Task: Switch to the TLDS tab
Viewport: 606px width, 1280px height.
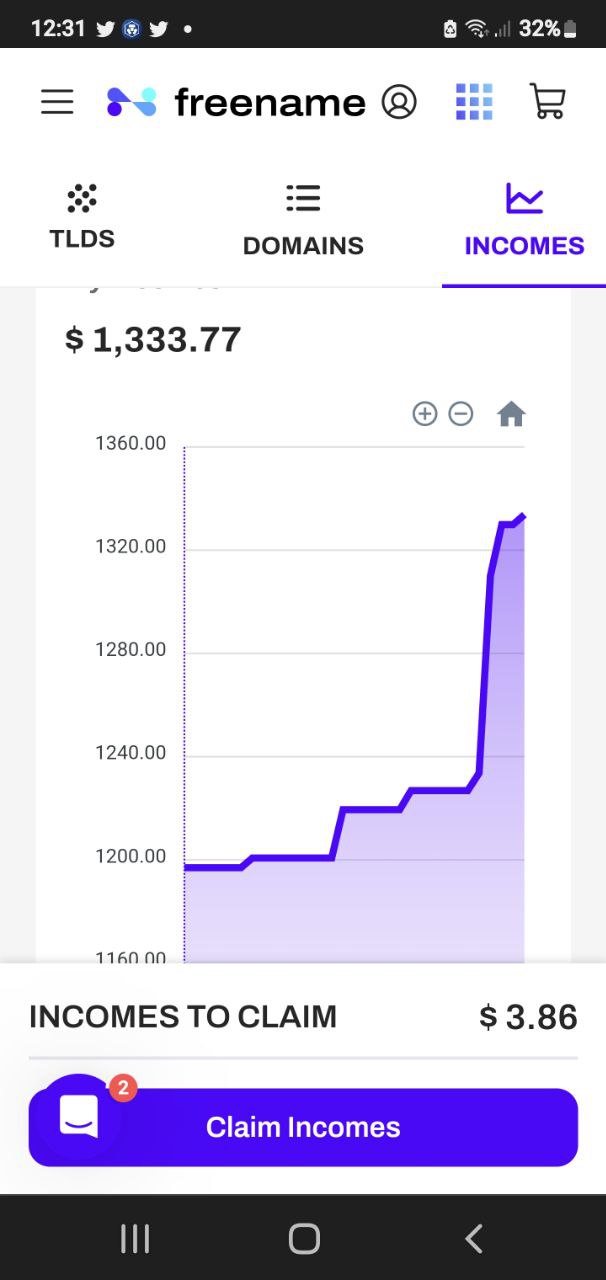Action: (82, 218)
